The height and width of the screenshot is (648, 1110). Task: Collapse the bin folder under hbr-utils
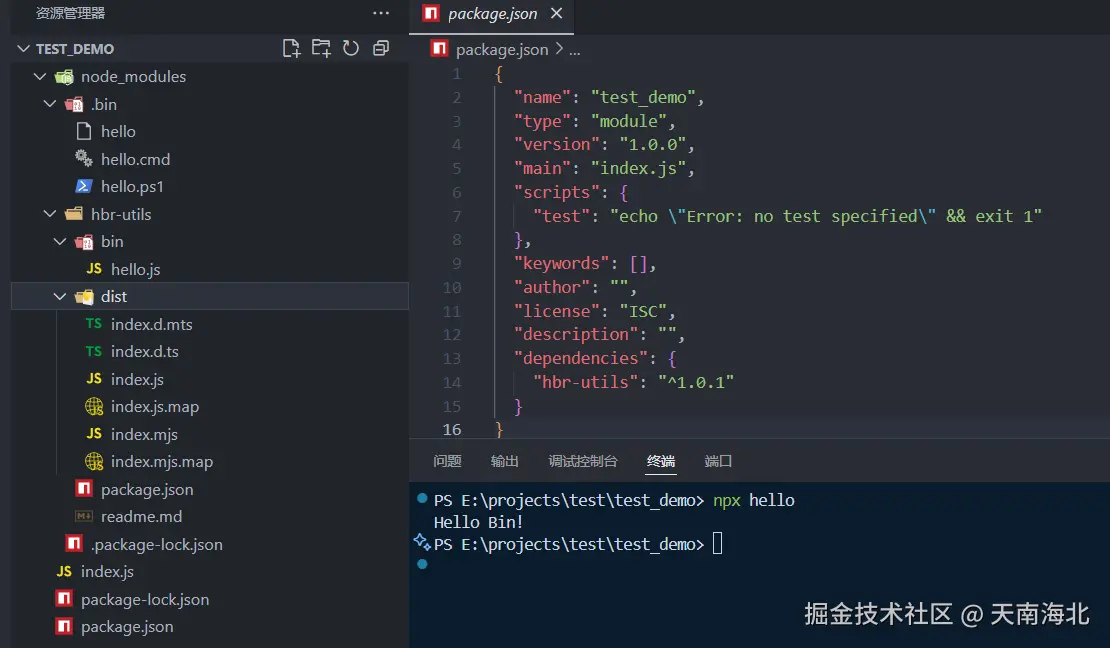[x=59, y=241]
